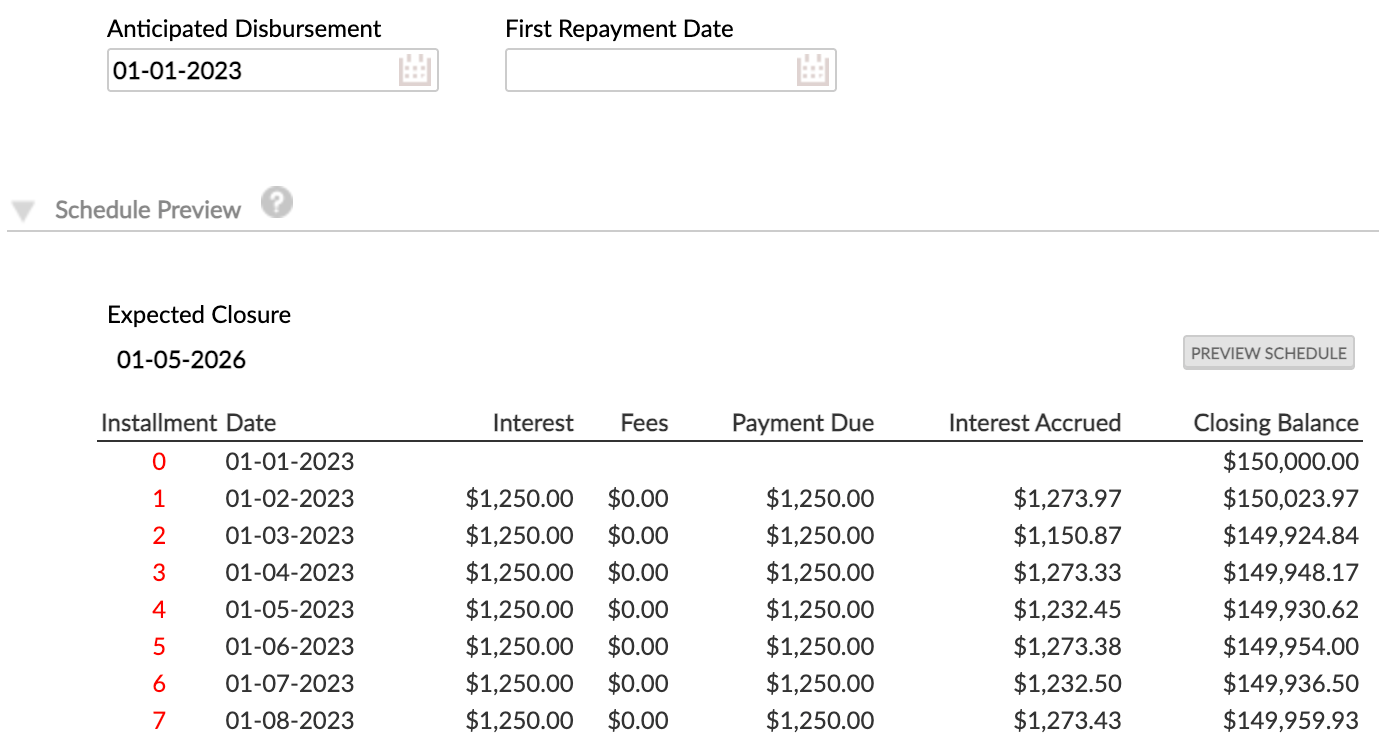Open installment 7 row number
Image resolution: width=1388 pixels, height=740 pixels.
click(159, 721)
